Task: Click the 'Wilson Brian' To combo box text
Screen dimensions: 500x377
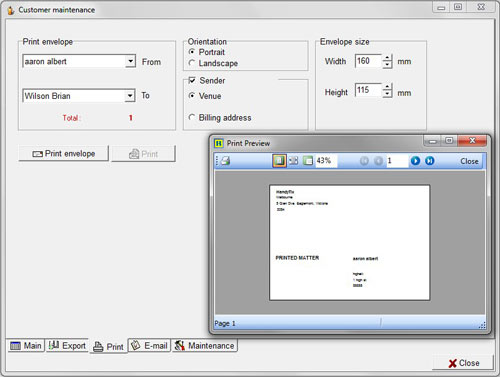Action: pos(47,96)
